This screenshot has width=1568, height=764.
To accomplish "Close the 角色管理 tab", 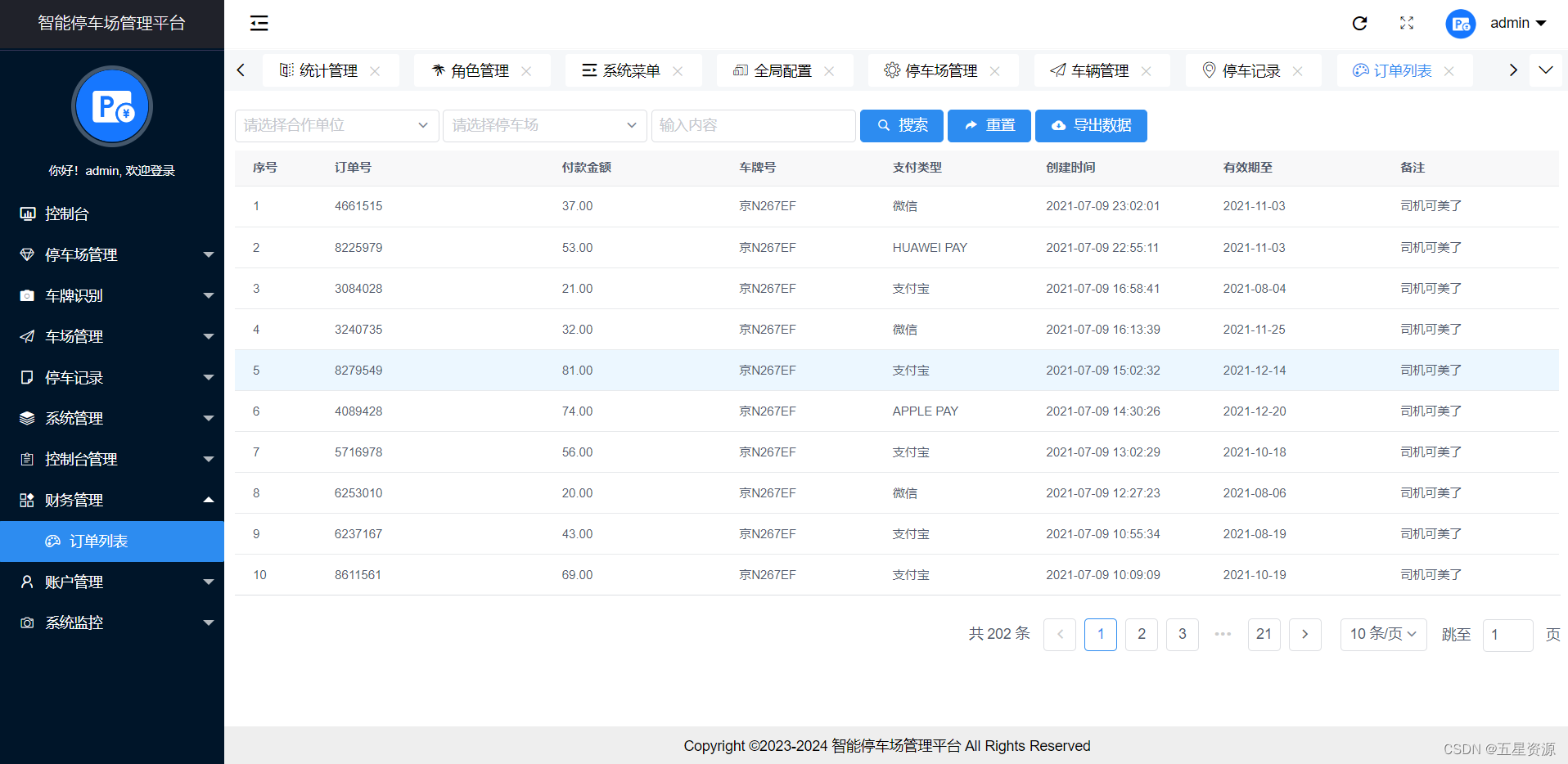I will (x=526, y=71).
